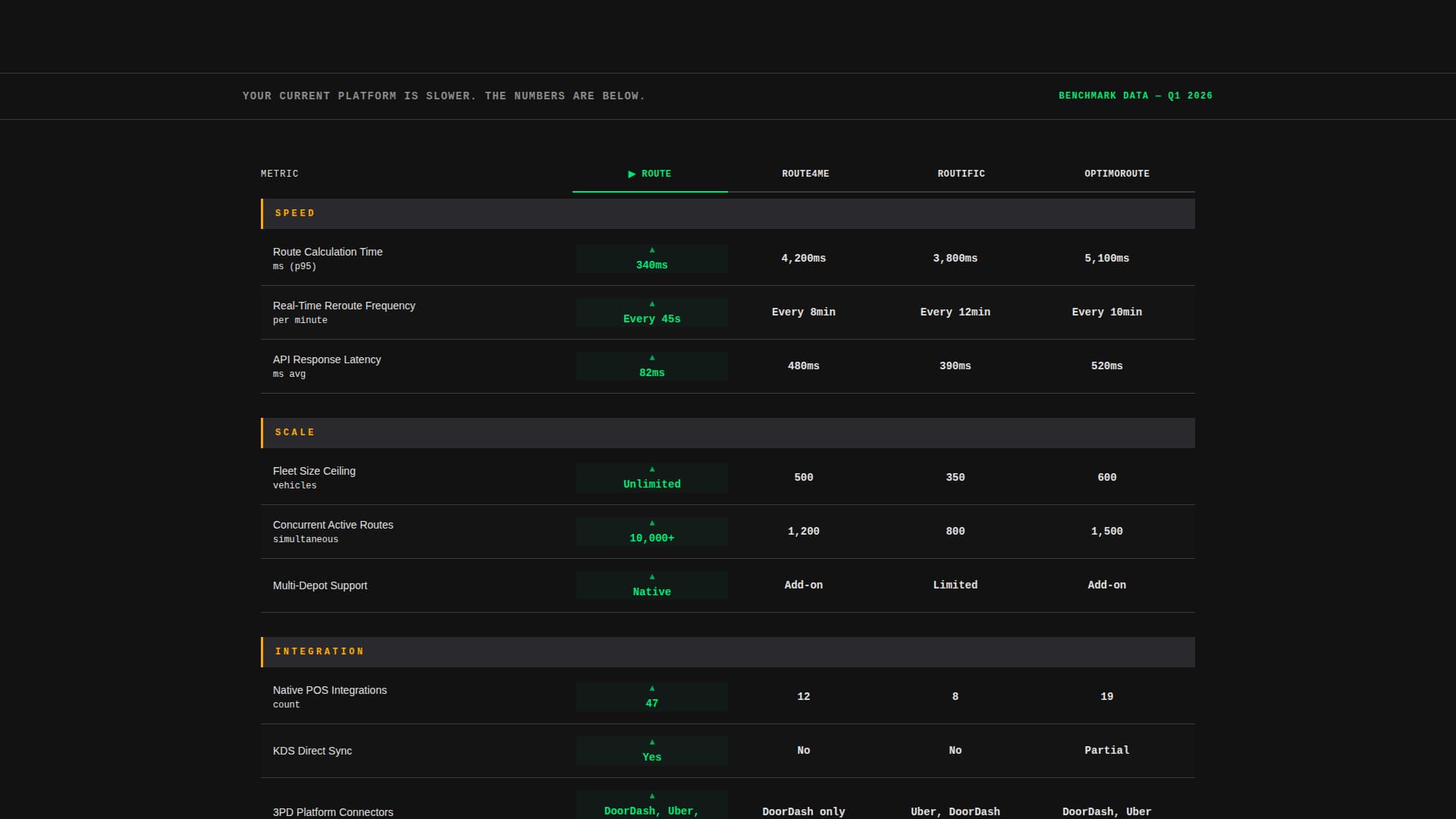1456x819 pixels.
Task: Click the 3PD Platform Connectors label
Action: (333, 812)
